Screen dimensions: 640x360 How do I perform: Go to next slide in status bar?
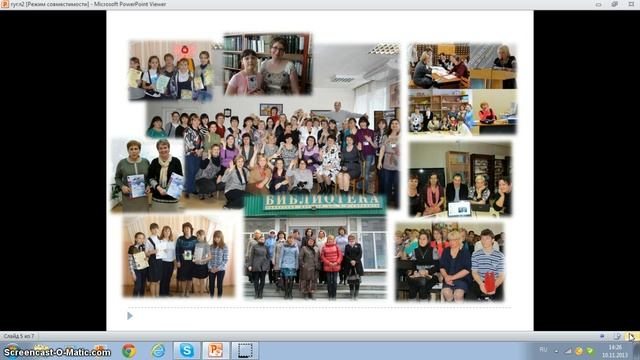pos(631,336)
